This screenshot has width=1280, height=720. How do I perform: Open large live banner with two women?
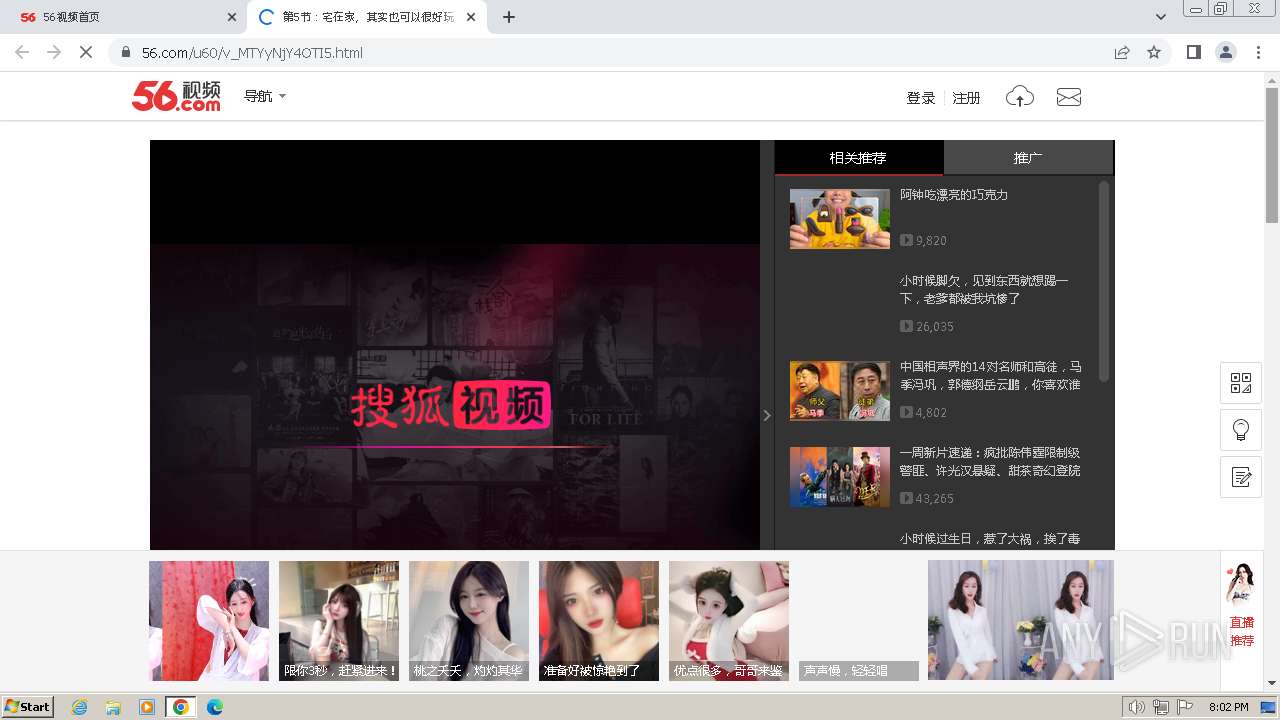tap(1021, 620)
